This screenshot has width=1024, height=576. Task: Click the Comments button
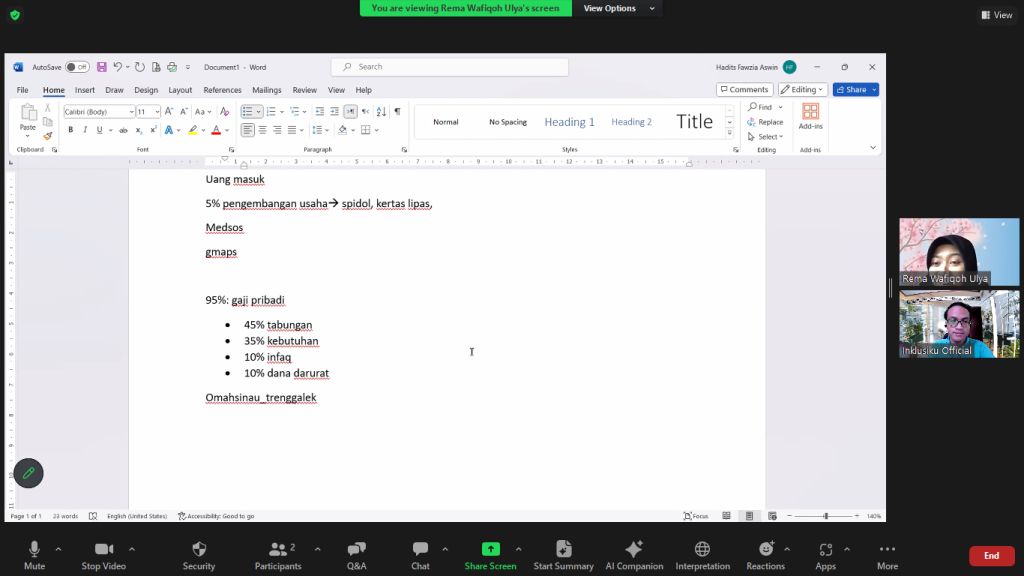pos(745,90)
